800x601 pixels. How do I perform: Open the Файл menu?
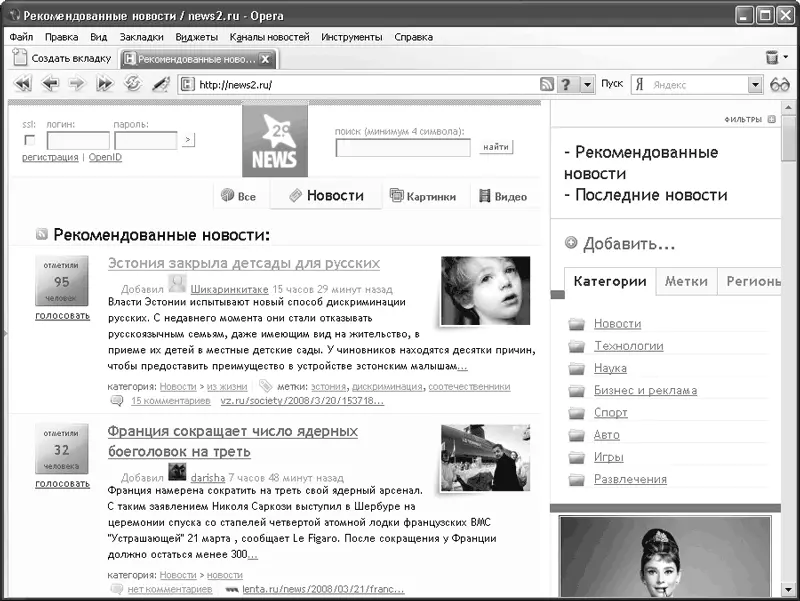coord(21,37)
